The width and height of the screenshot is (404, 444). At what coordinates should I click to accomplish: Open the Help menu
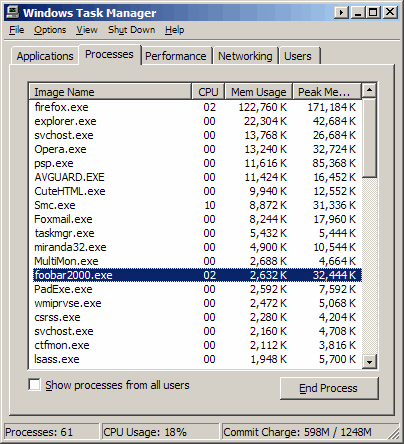(174, 30)
